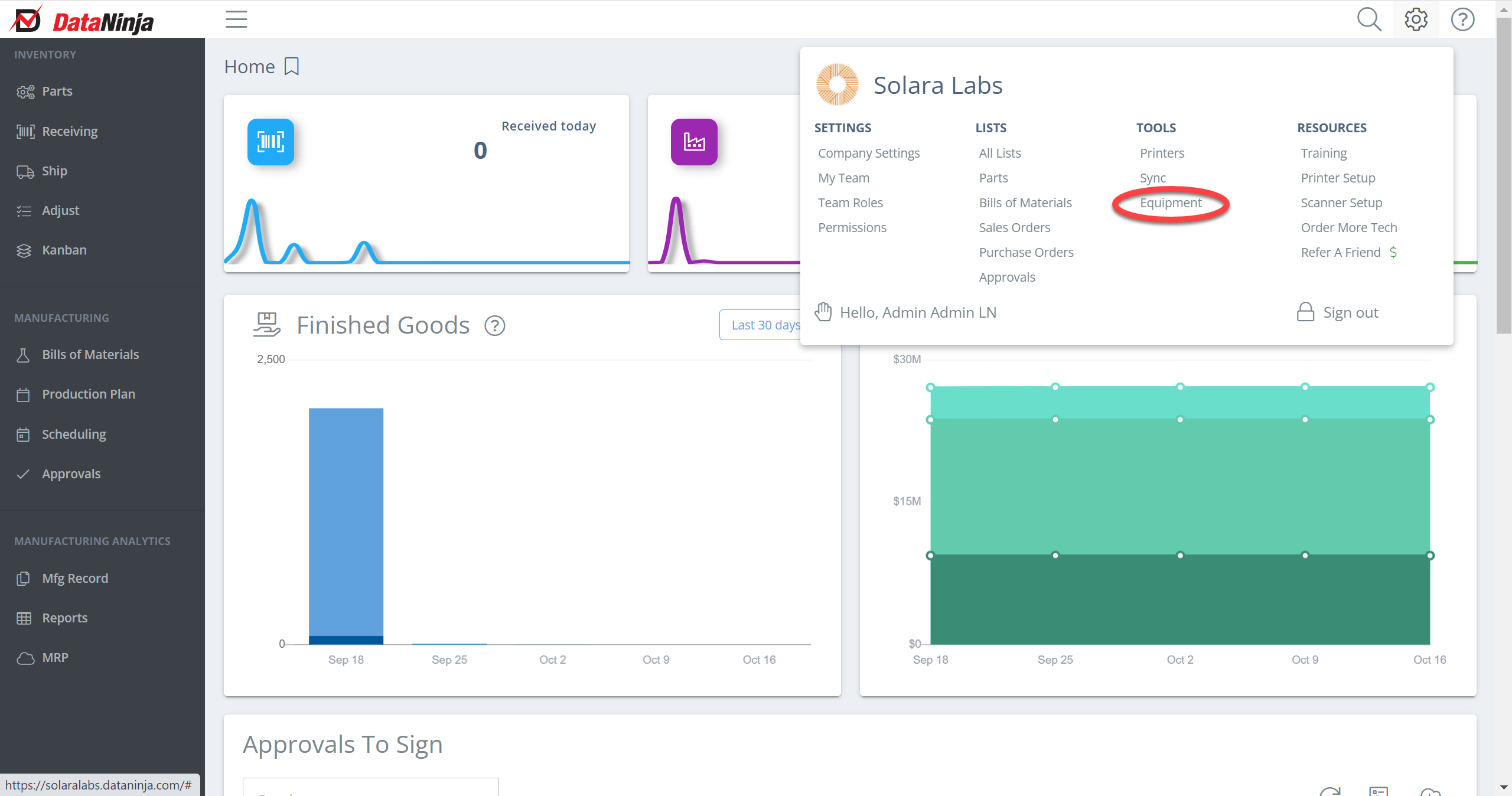
Task: Open the settings gear icon
Action: pyautogui.click(x=1415, y=19)
